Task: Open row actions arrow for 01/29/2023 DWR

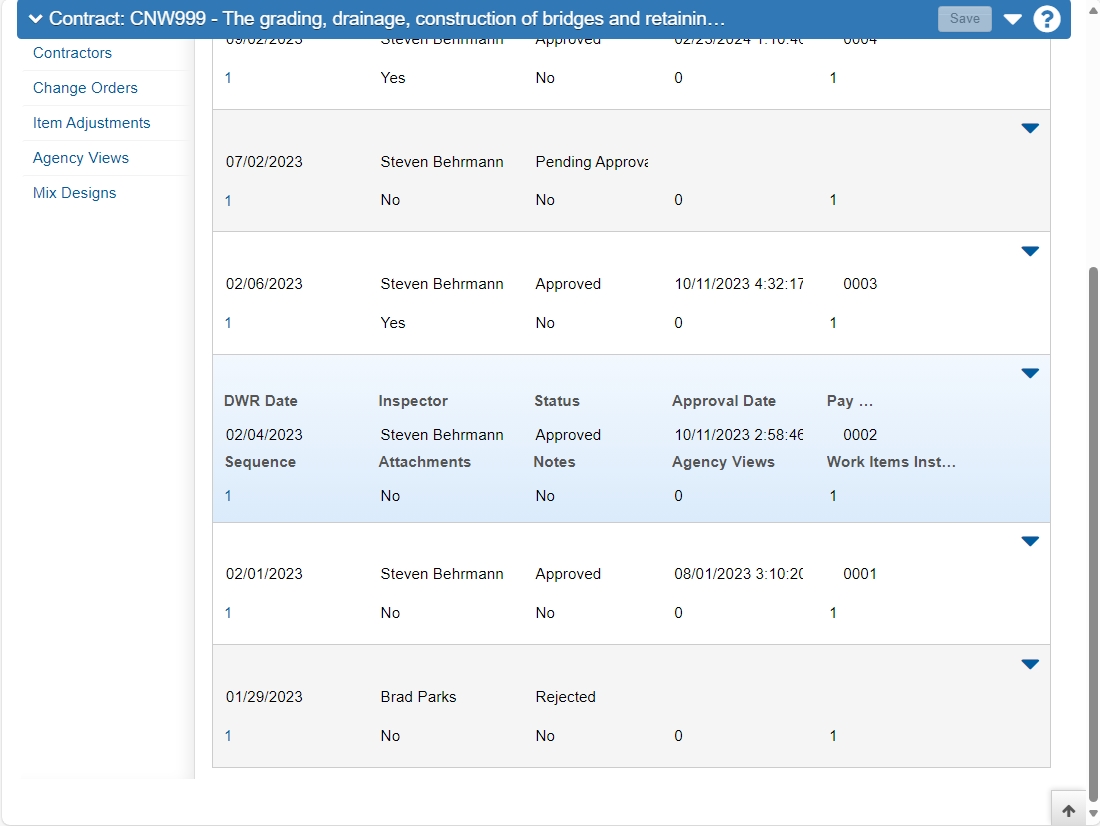Action: pyautogui.click(x=1030, y=664)
